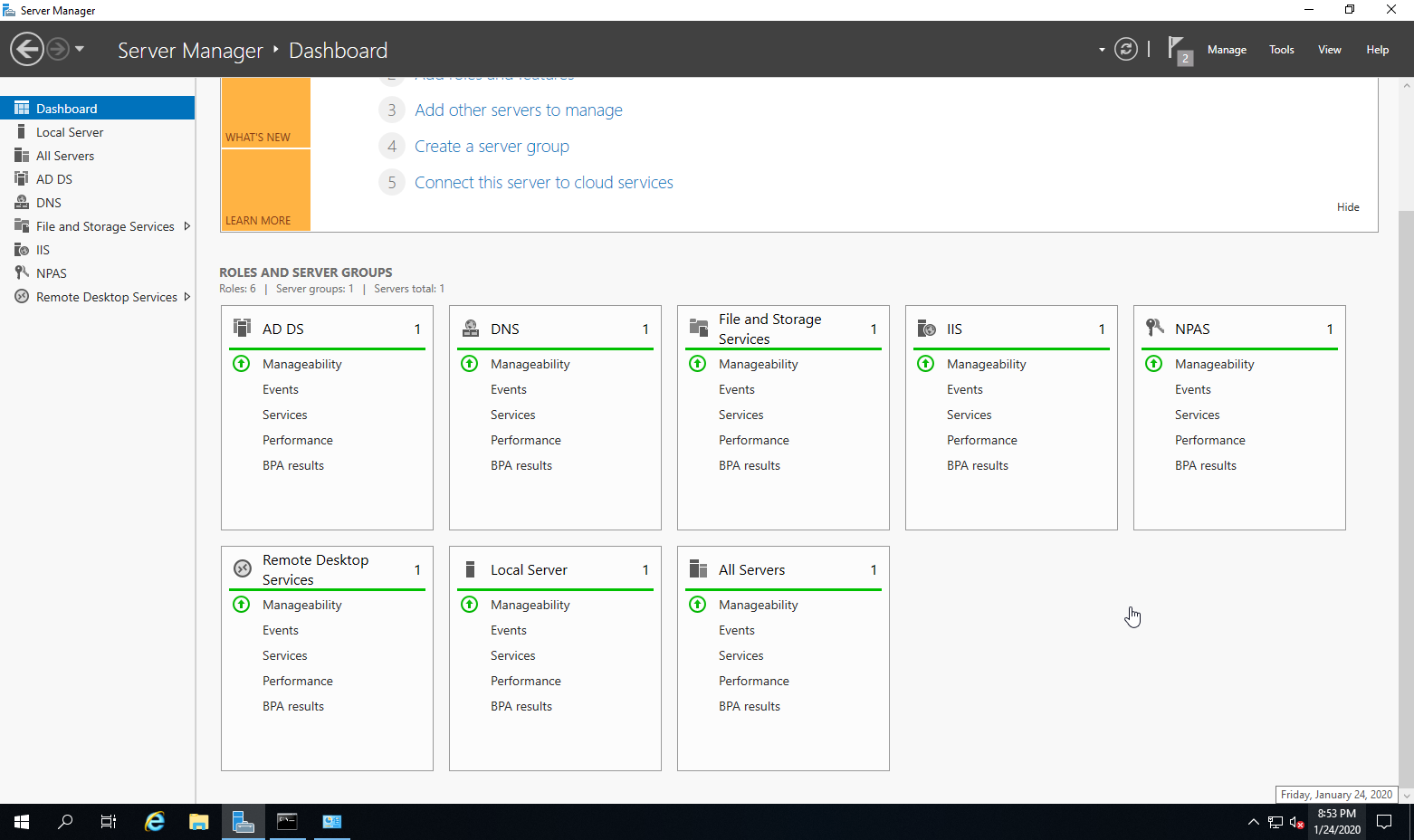The width and height of the screenshot is (1414, 840).
Task: Open Manageability in File and Storage tile
Action: (x=759, y=364)
